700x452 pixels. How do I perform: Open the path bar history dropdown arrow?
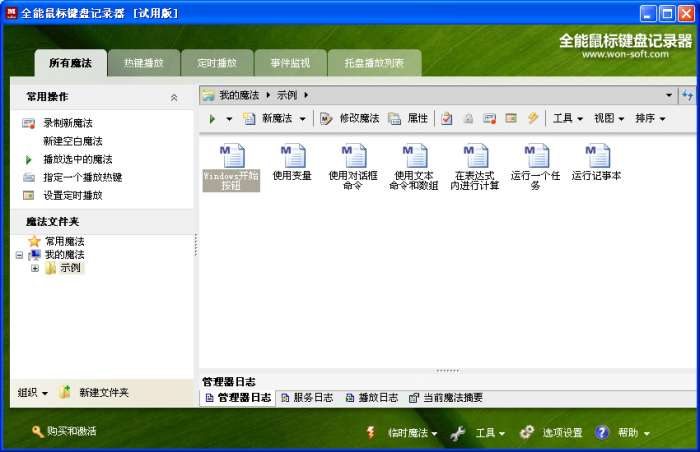coord(669,95)
